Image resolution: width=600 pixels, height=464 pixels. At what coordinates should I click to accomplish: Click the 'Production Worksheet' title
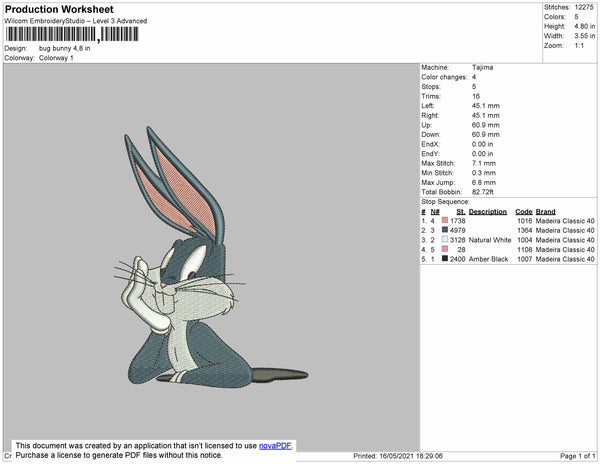(59, 10)
